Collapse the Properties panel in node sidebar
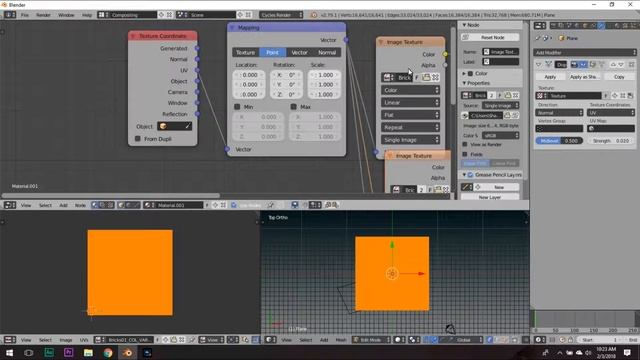Image resolution: width=640 pixels, height=360 pixels. tap(464, 83)
